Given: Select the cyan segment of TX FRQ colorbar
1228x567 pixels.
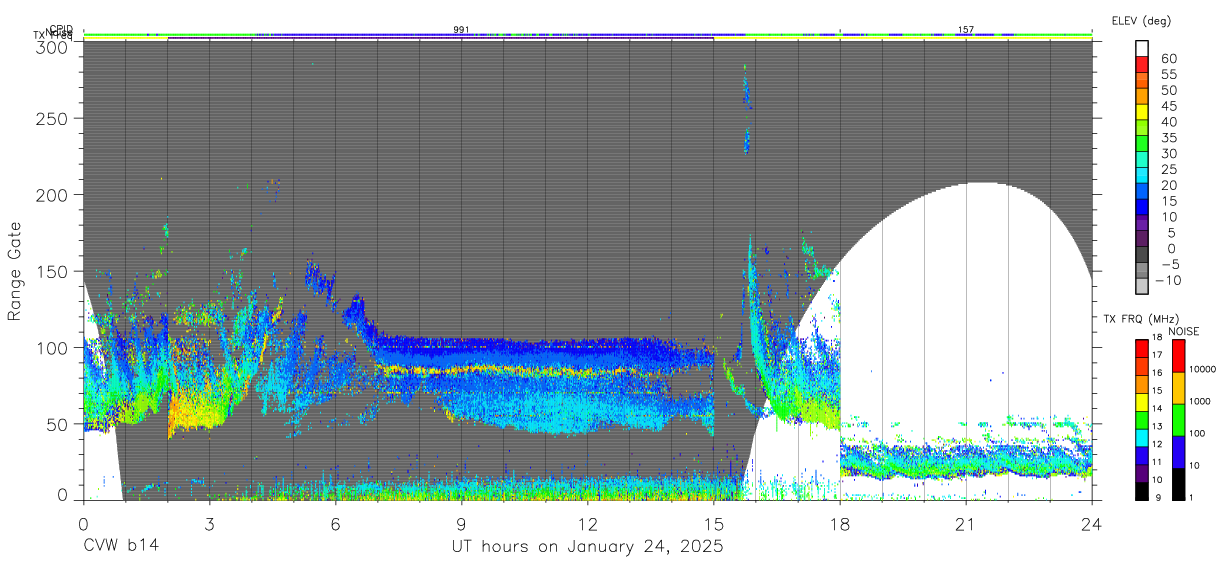Looking at the screenshot, I should tap(1142, 438).
